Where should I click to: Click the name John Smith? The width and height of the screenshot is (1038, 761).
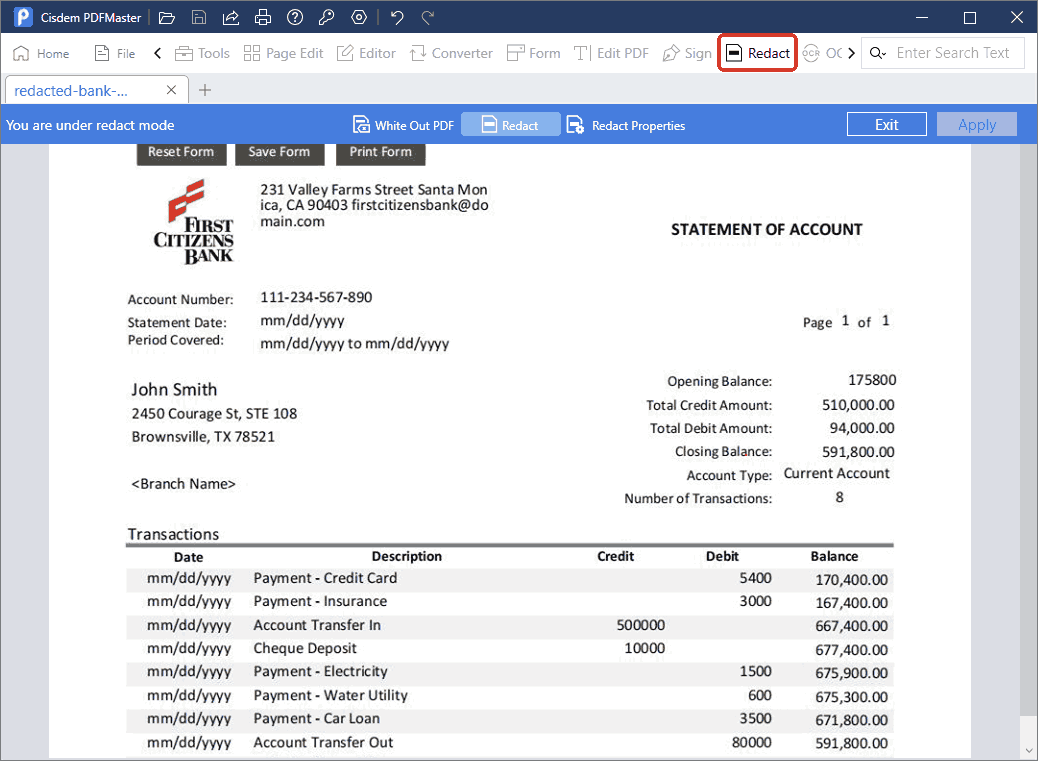tap(174, 389)
